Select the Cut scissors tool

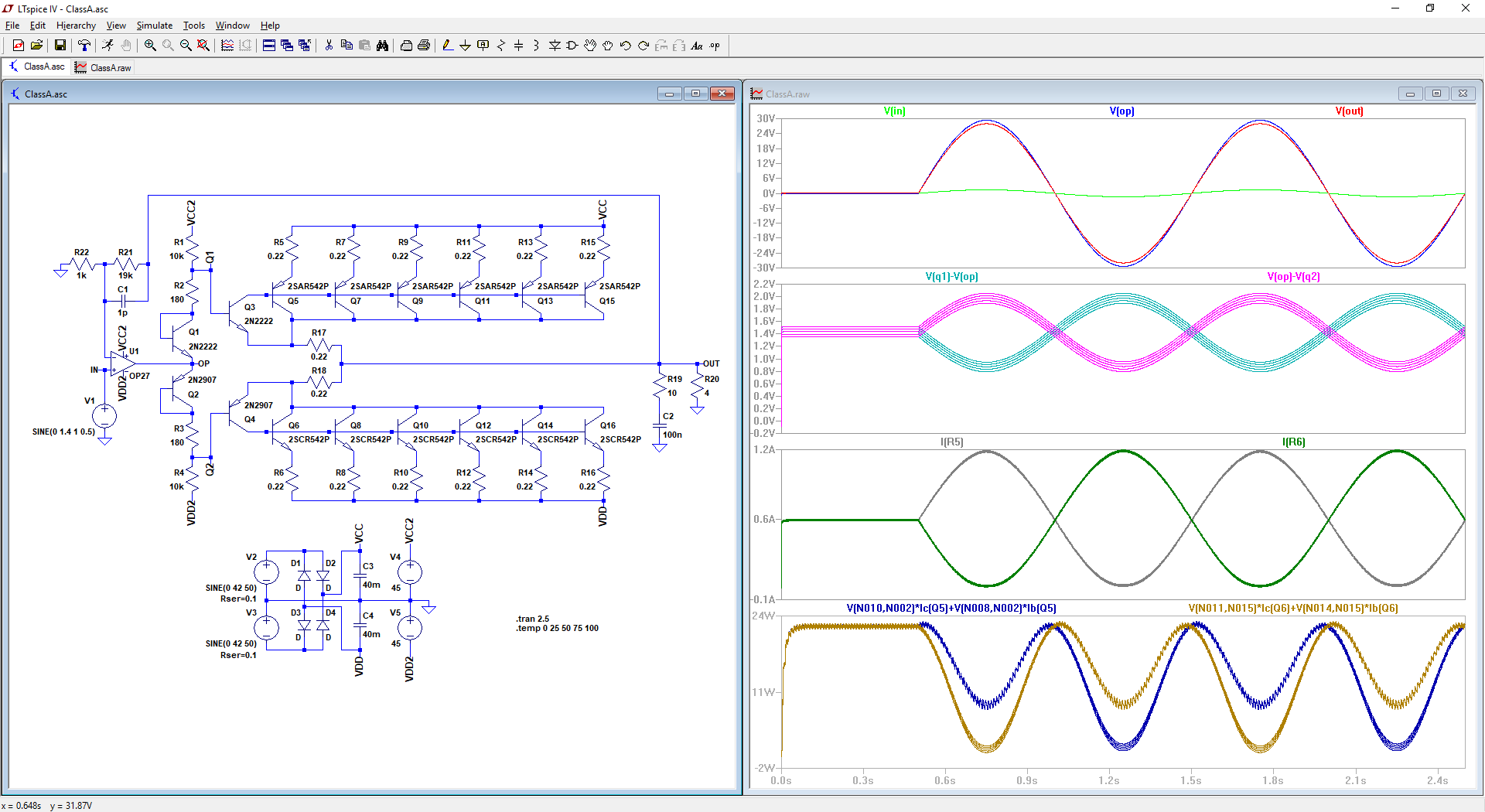(x=329, y=46)
